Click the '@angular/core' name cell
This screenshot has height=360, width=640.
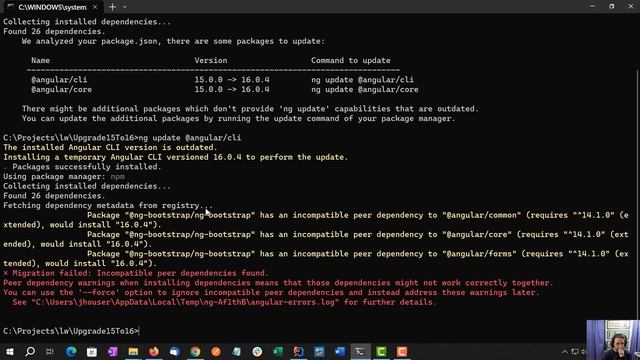coord(62,89)
